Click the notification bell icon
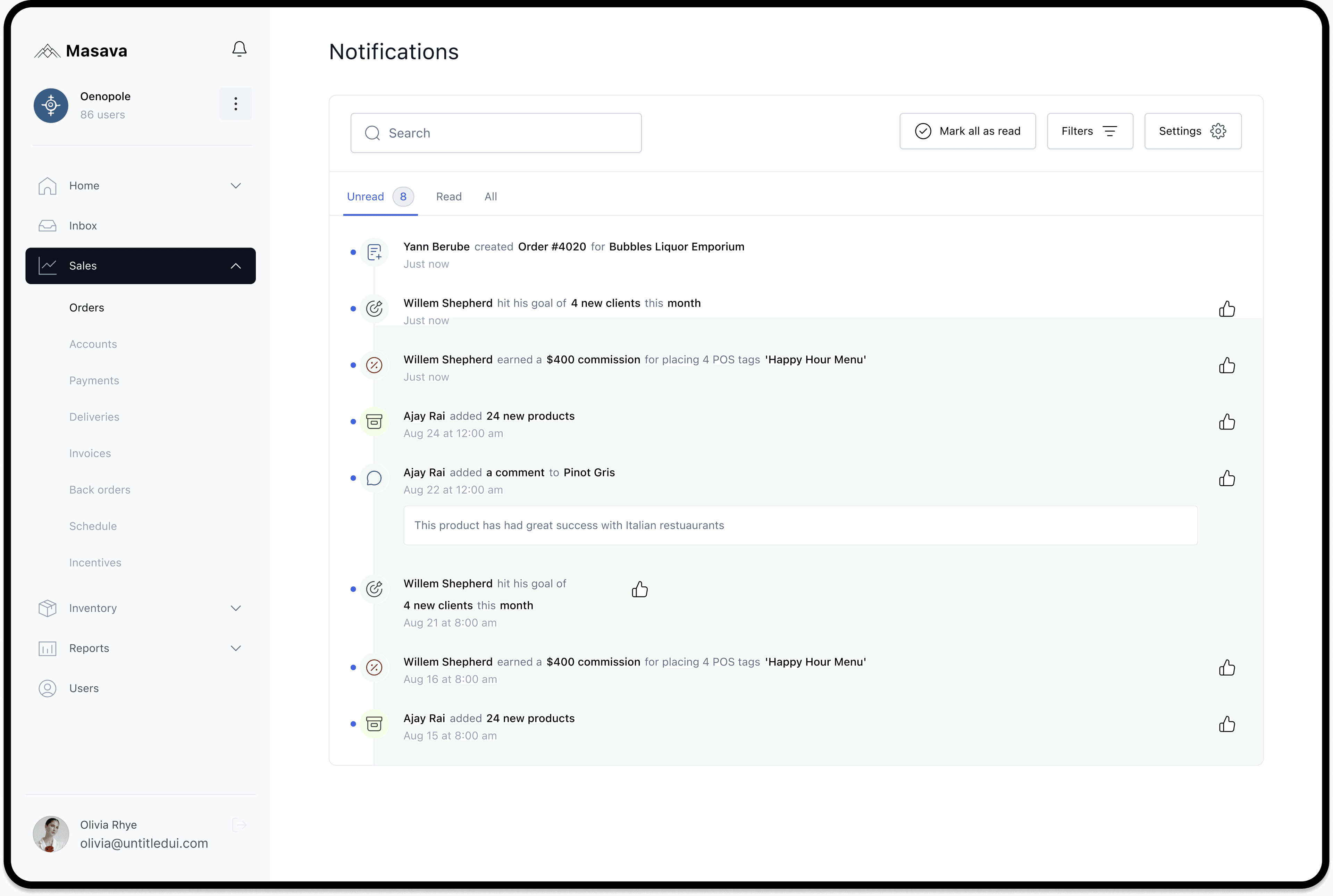1333x896 pixels. point(239,49)
